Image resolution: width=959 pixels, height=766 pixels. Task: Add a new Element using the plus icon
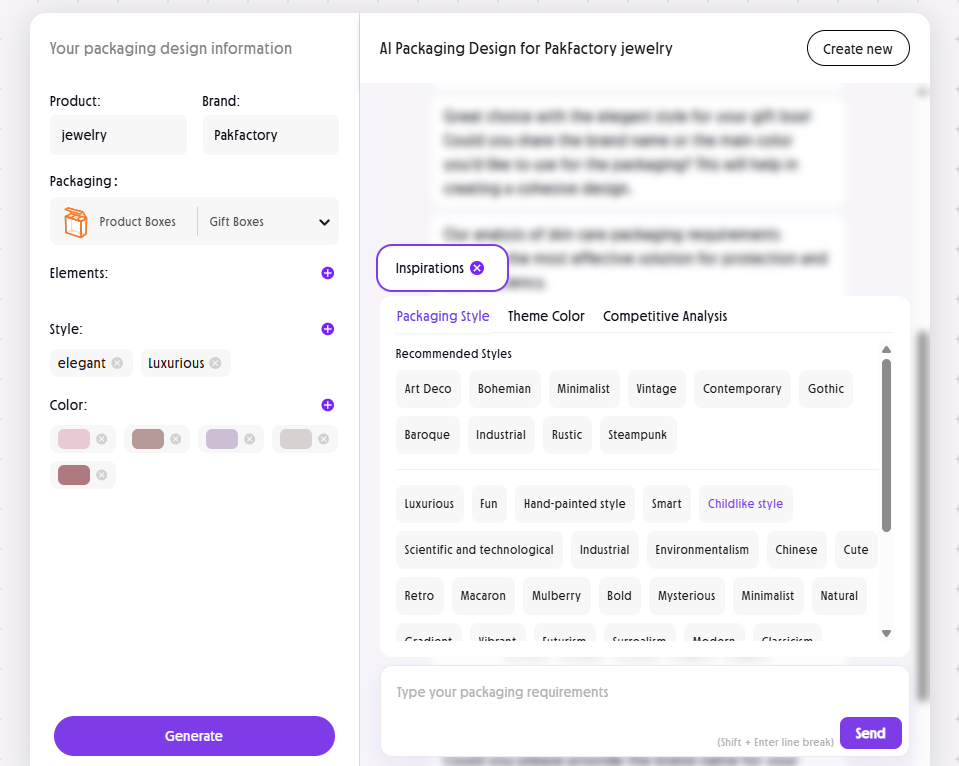[327, 273]
